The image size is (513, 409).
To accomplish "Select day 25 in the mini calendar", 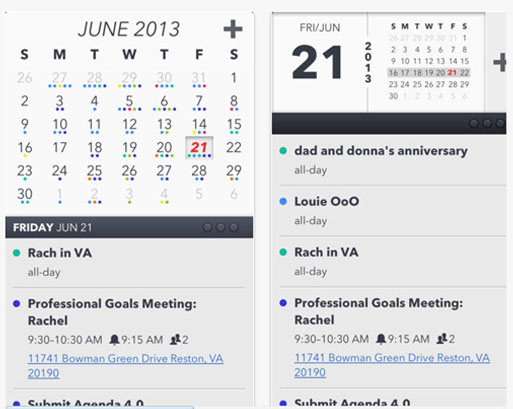I will (417, 84).
